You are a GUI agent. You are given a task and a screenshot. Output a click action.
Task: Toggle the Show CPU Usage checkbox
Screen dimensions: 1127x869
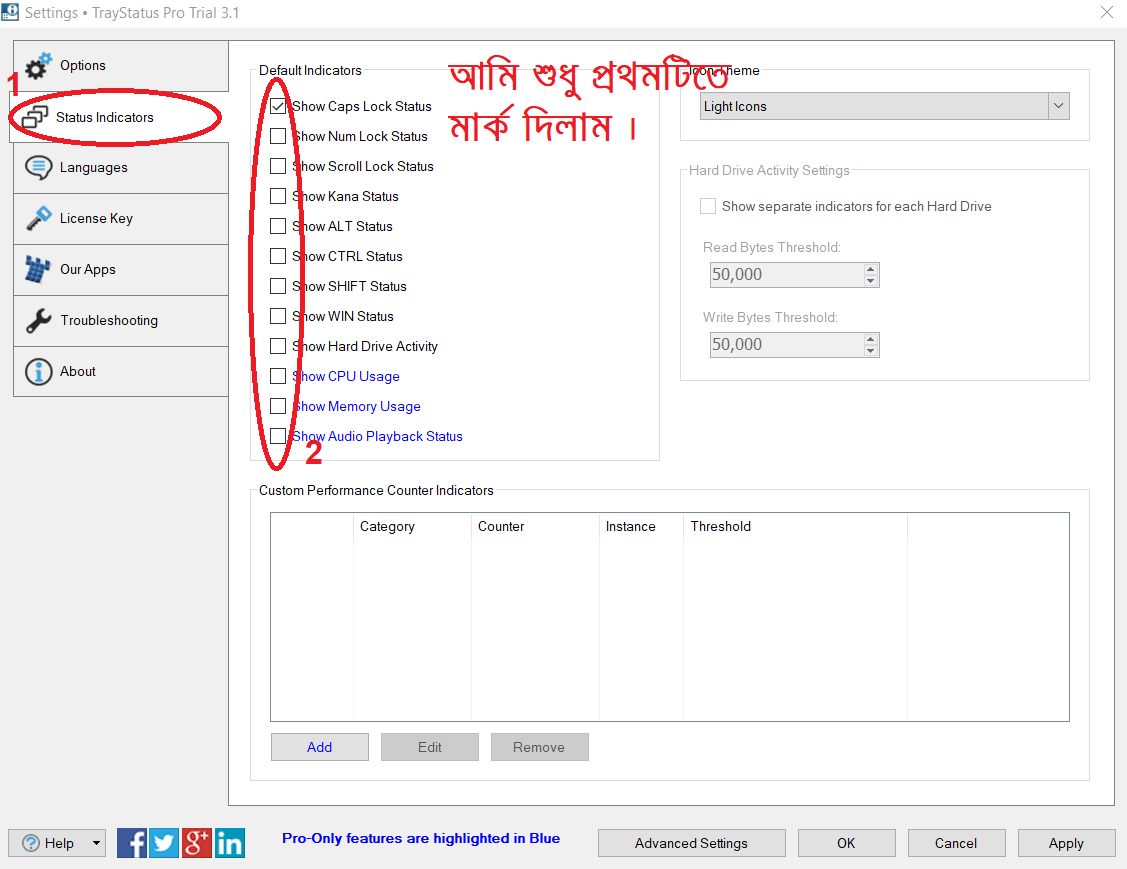pos(277,376)
